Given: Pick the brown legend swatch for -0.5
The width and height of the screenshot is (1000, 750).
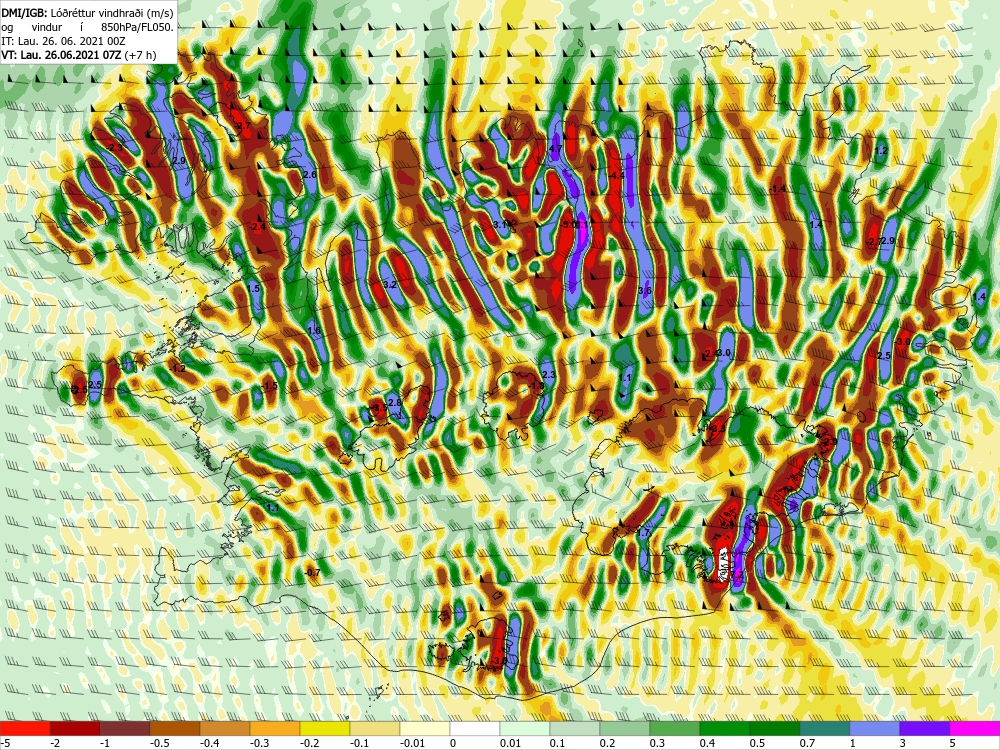Looking at the screenshot, I should coord(175,728).
